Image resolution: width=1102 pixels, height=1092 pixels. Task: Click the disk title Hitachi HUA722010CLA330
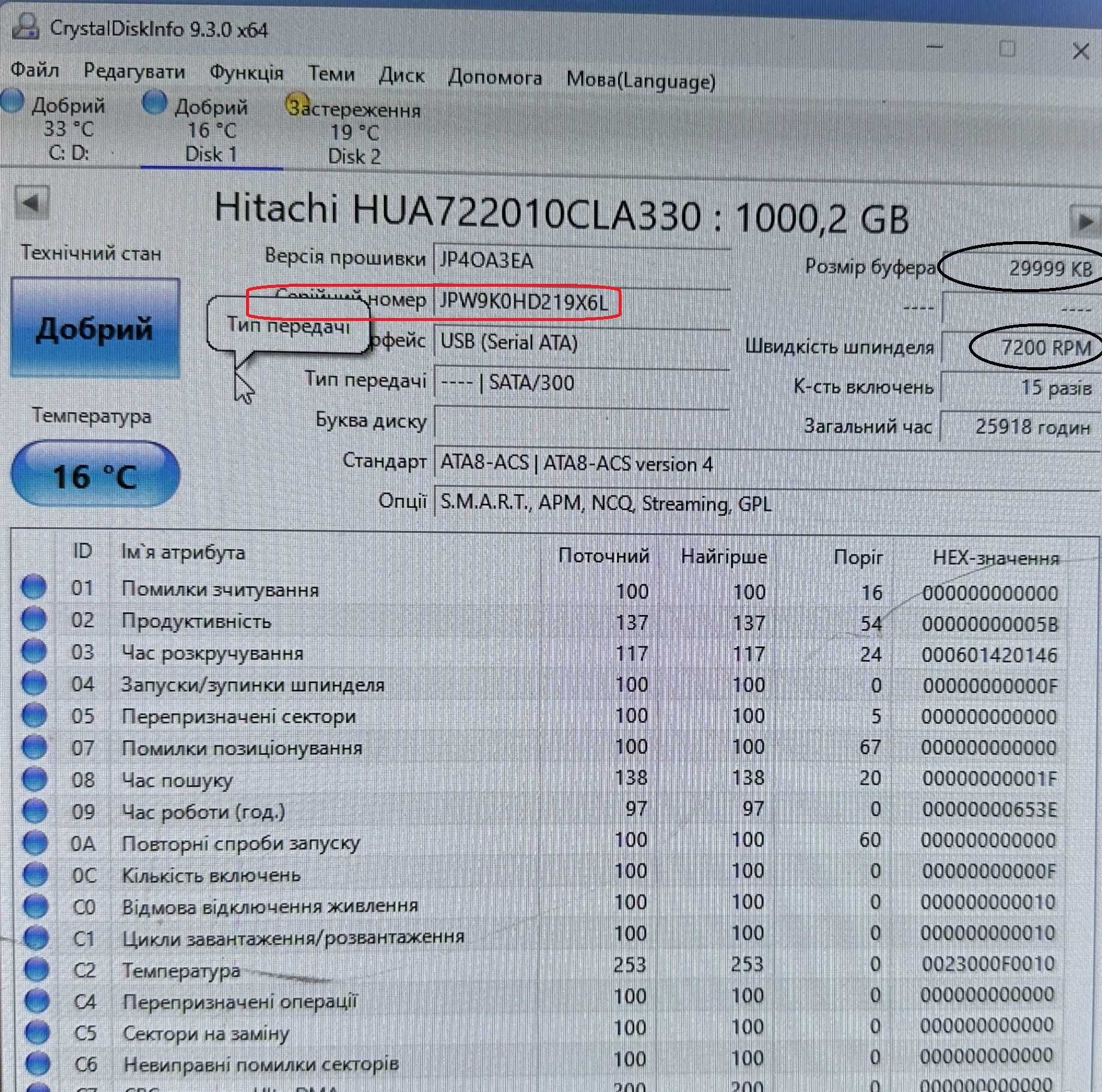(458, 212)
